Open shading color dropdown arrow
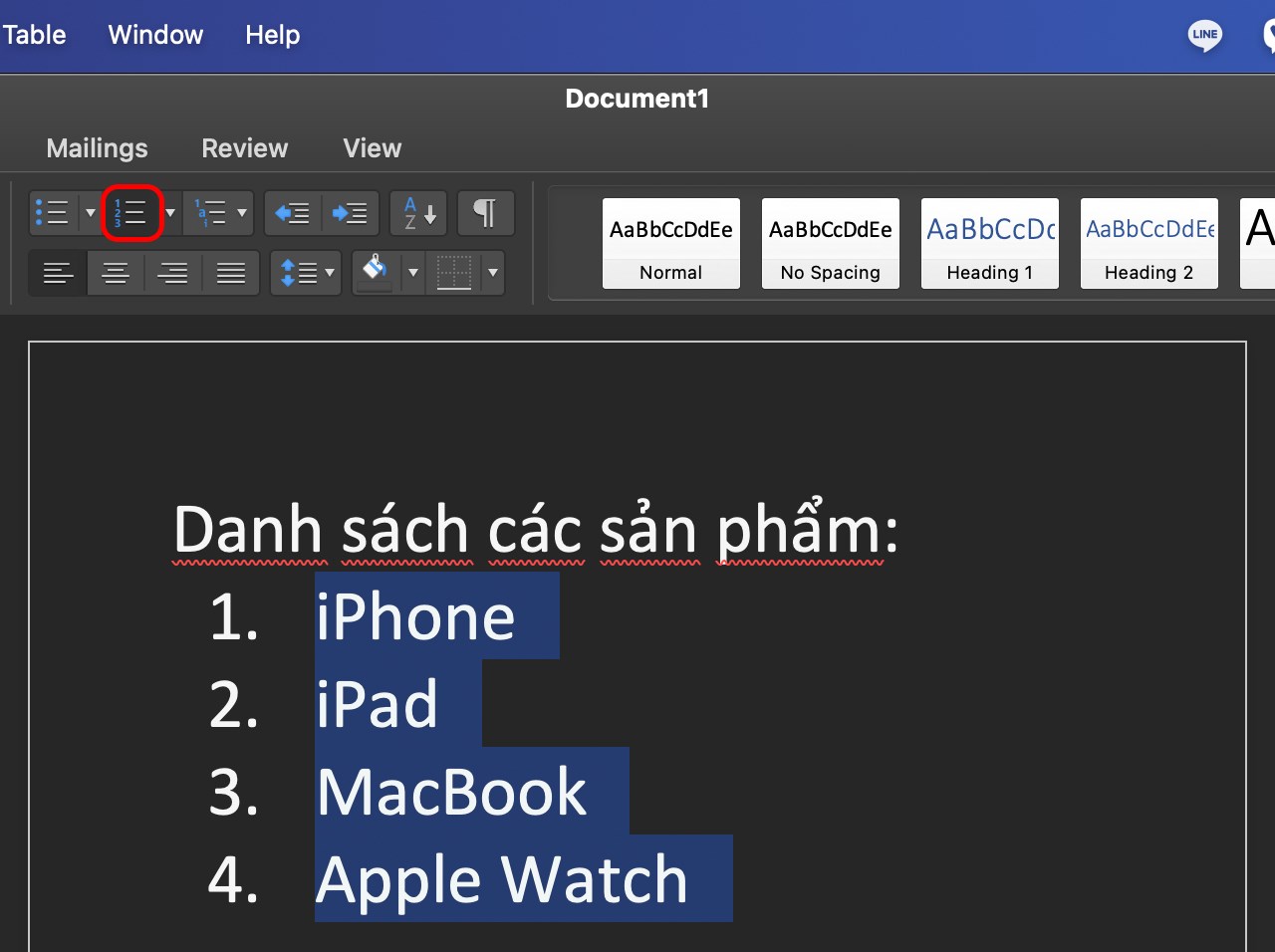Screen dimensions: 1275x952 pyautogui.click(x=413, y=272)
